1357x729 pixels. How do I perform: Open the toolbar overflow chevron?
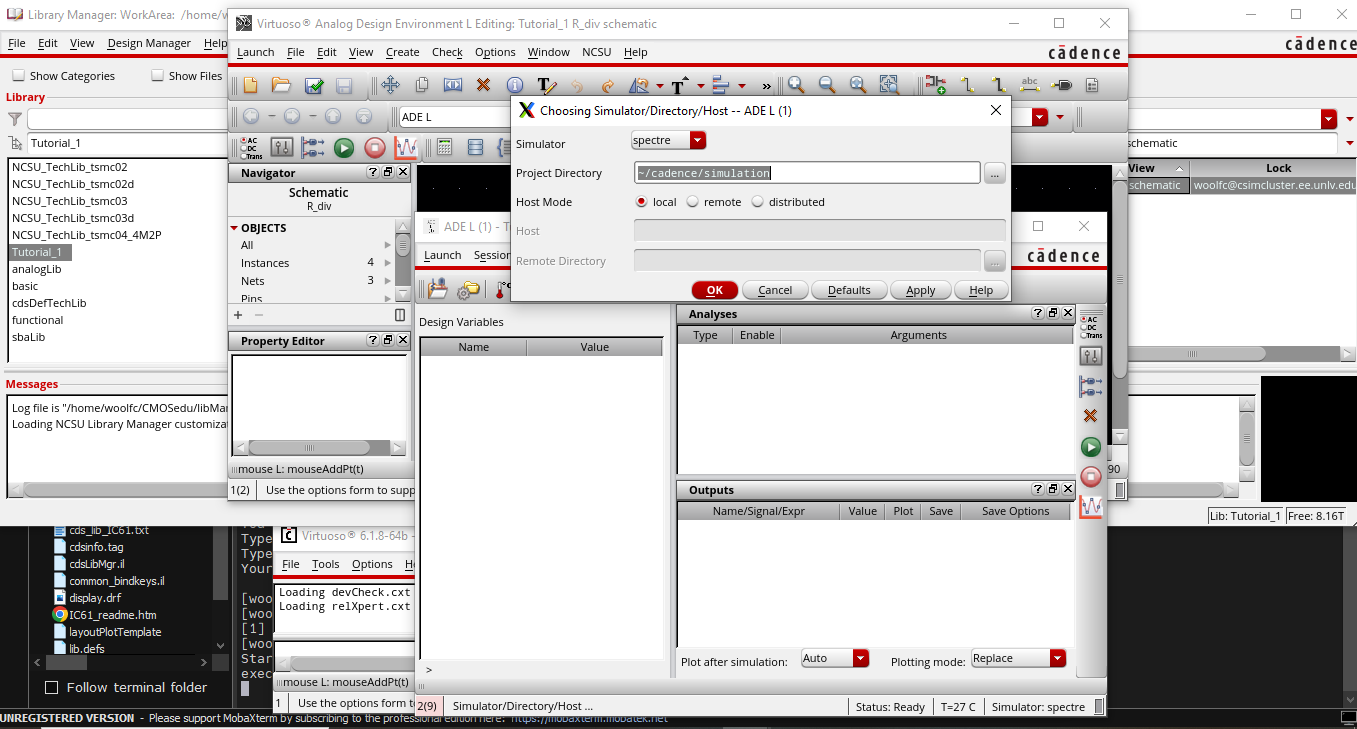(x=767, y=86)
